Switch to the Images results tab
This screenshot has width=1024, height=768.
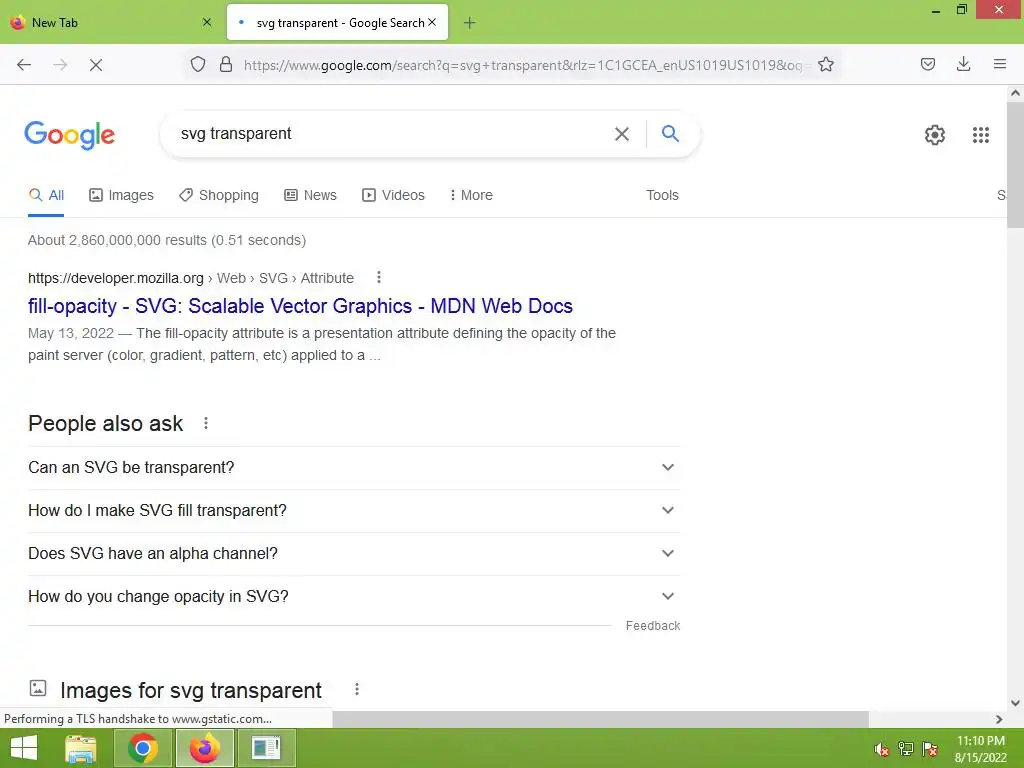click(121, 195)
